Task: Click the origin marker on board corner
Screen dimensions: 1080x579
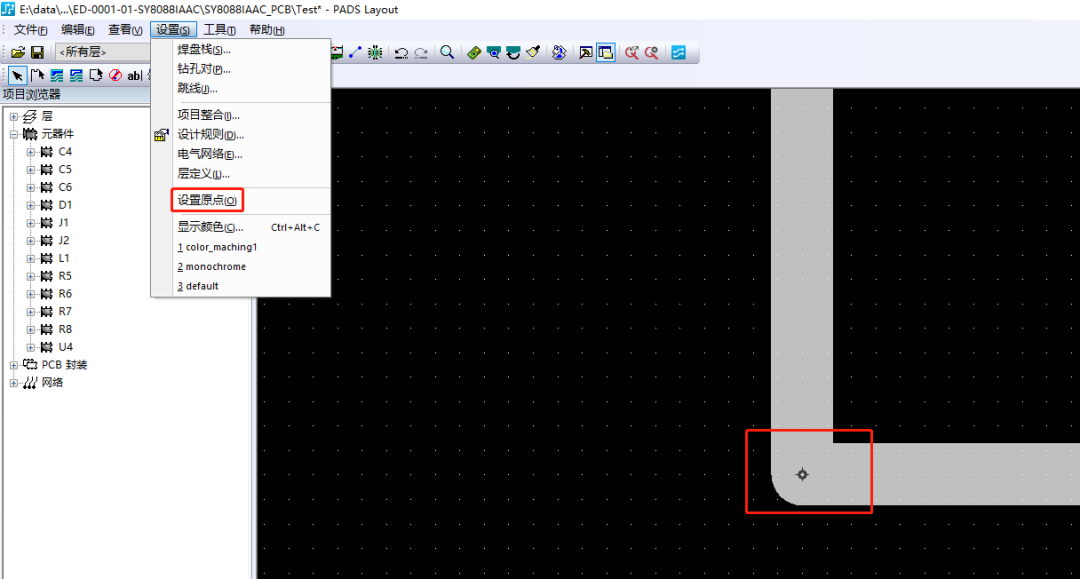Action: click(x=802, y=474)
